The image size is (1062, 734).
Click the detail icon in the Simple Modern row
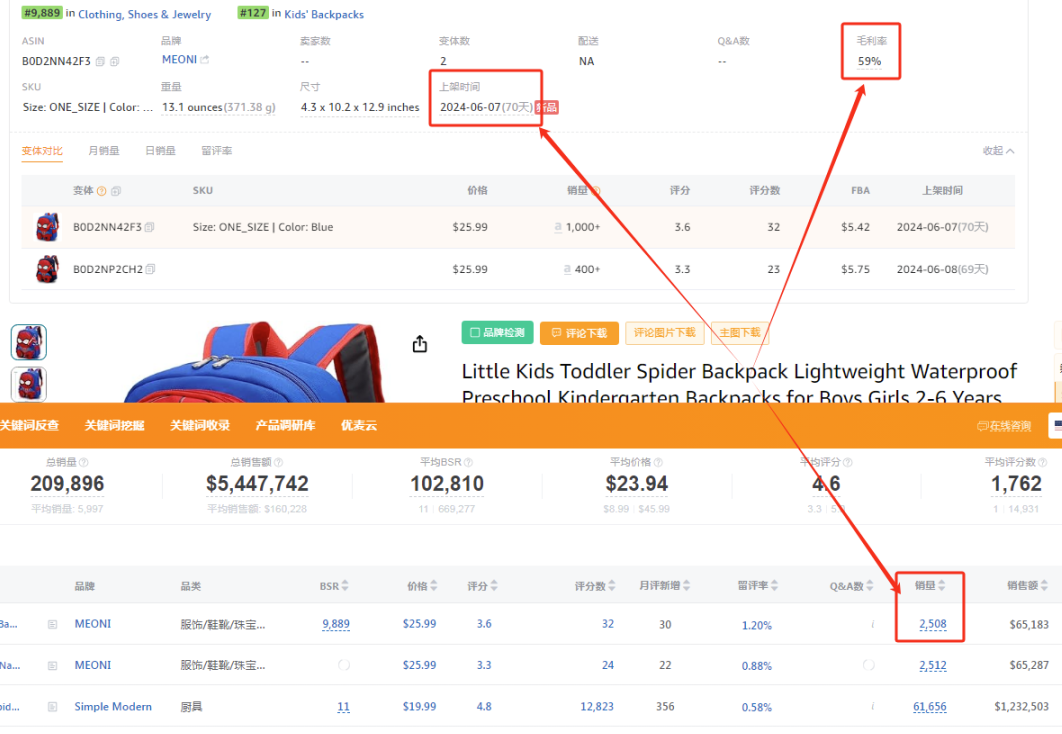[x=52, y=707]
